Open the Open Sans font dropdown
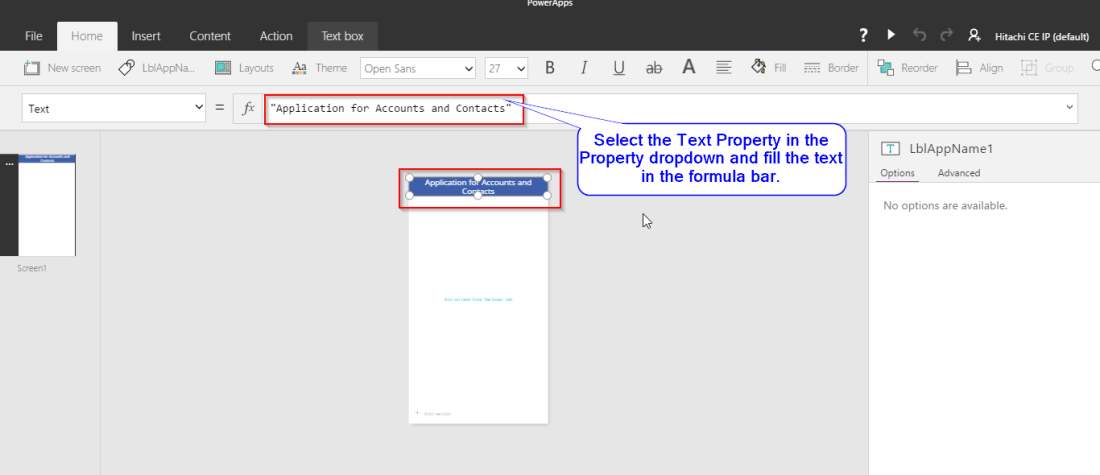1100x475 pixels. pyautogui.click(x=418, y=68)
